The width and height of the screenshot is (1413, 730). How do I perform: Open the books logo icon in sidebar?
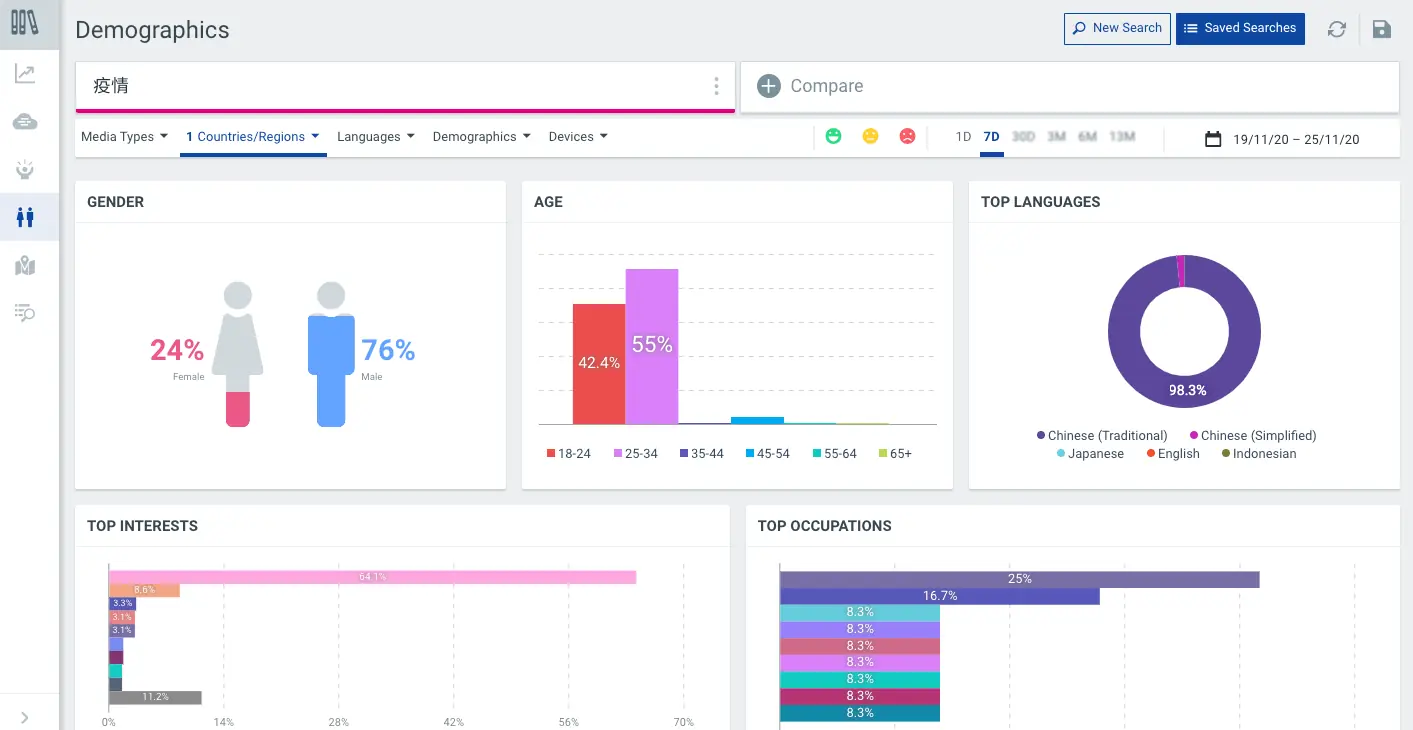25,22
